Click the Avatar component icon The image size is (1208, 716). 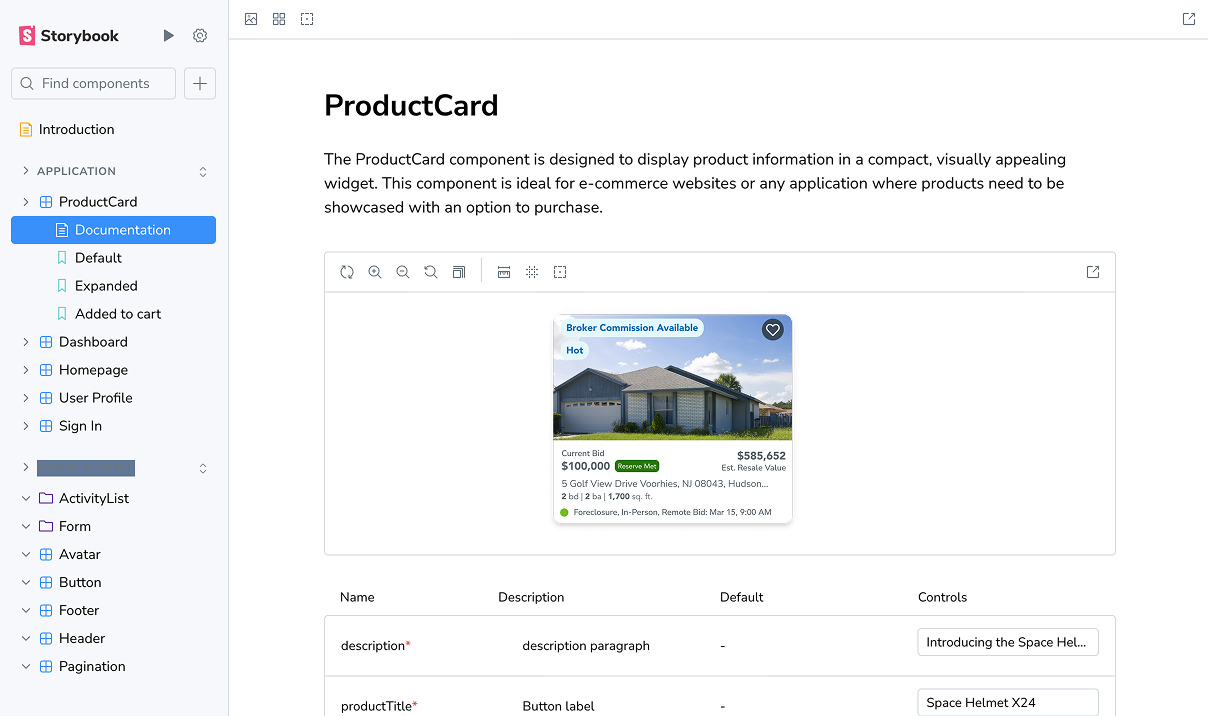click(x=46, y=554)
